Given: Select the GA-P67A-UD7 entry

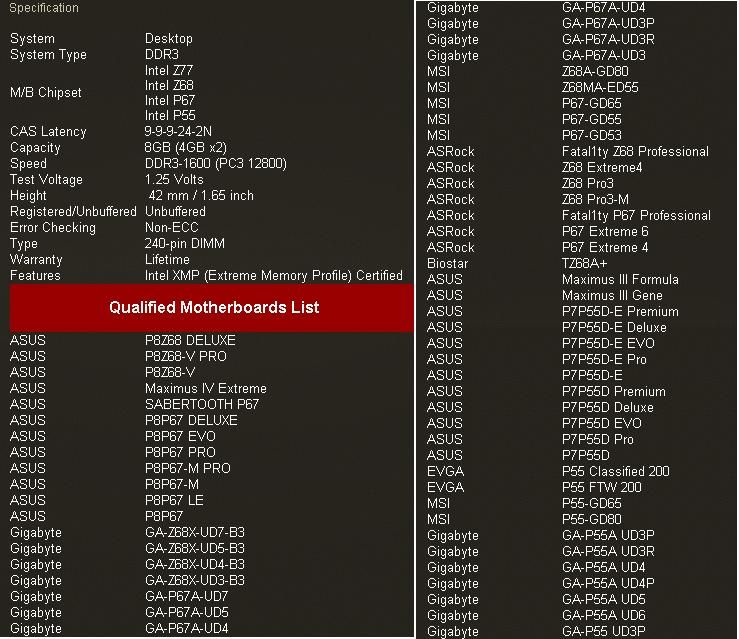Looking at the screenshot, I should click(187, 597).
